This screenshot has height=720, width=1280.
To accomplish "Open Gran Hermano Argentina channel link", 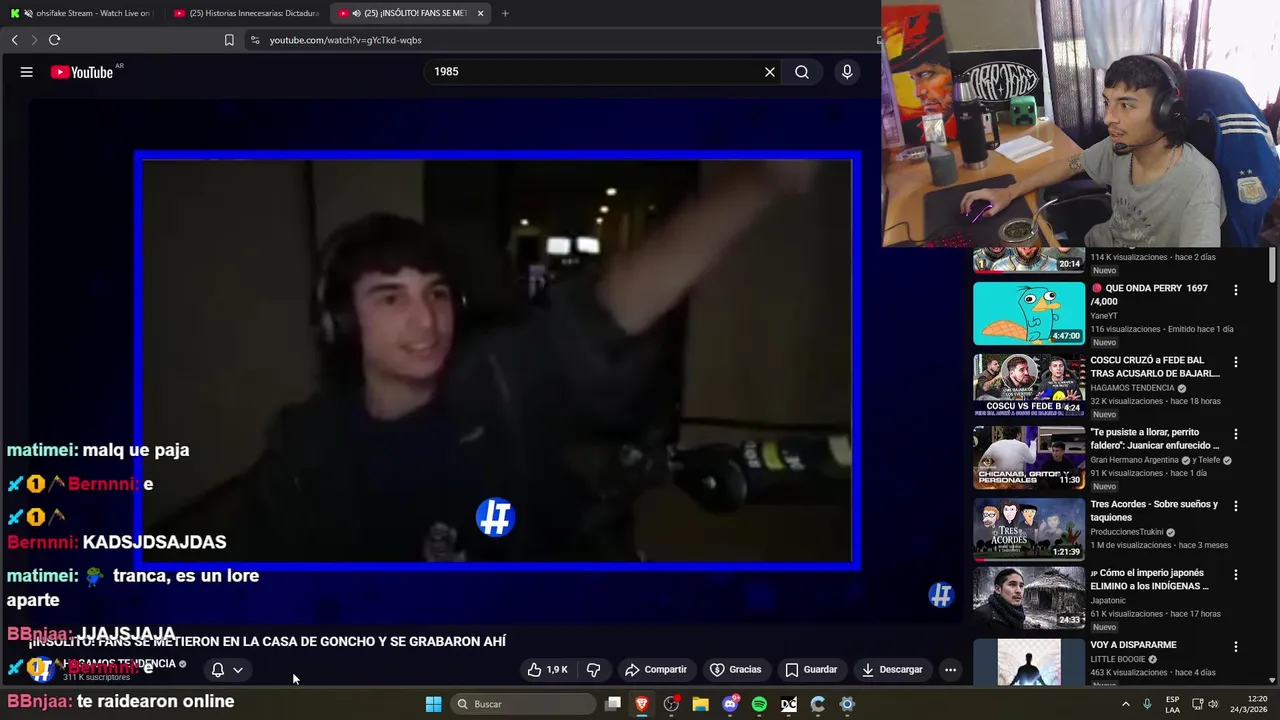I will pyautogui.click(x=1136, y=460).
